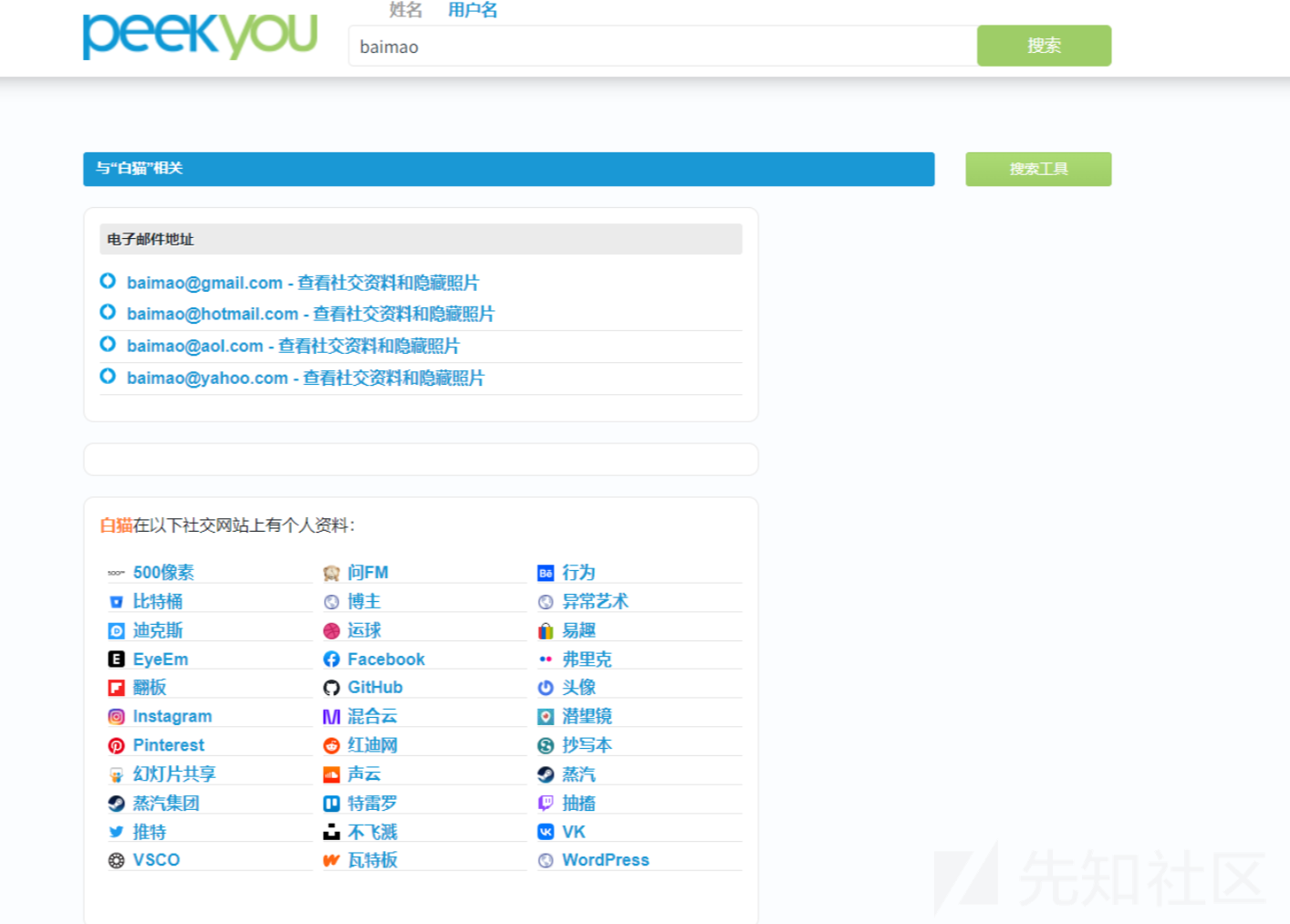Click the 比特桶 Bitbucket icon

pyautogui.click(x=116, y=602)
